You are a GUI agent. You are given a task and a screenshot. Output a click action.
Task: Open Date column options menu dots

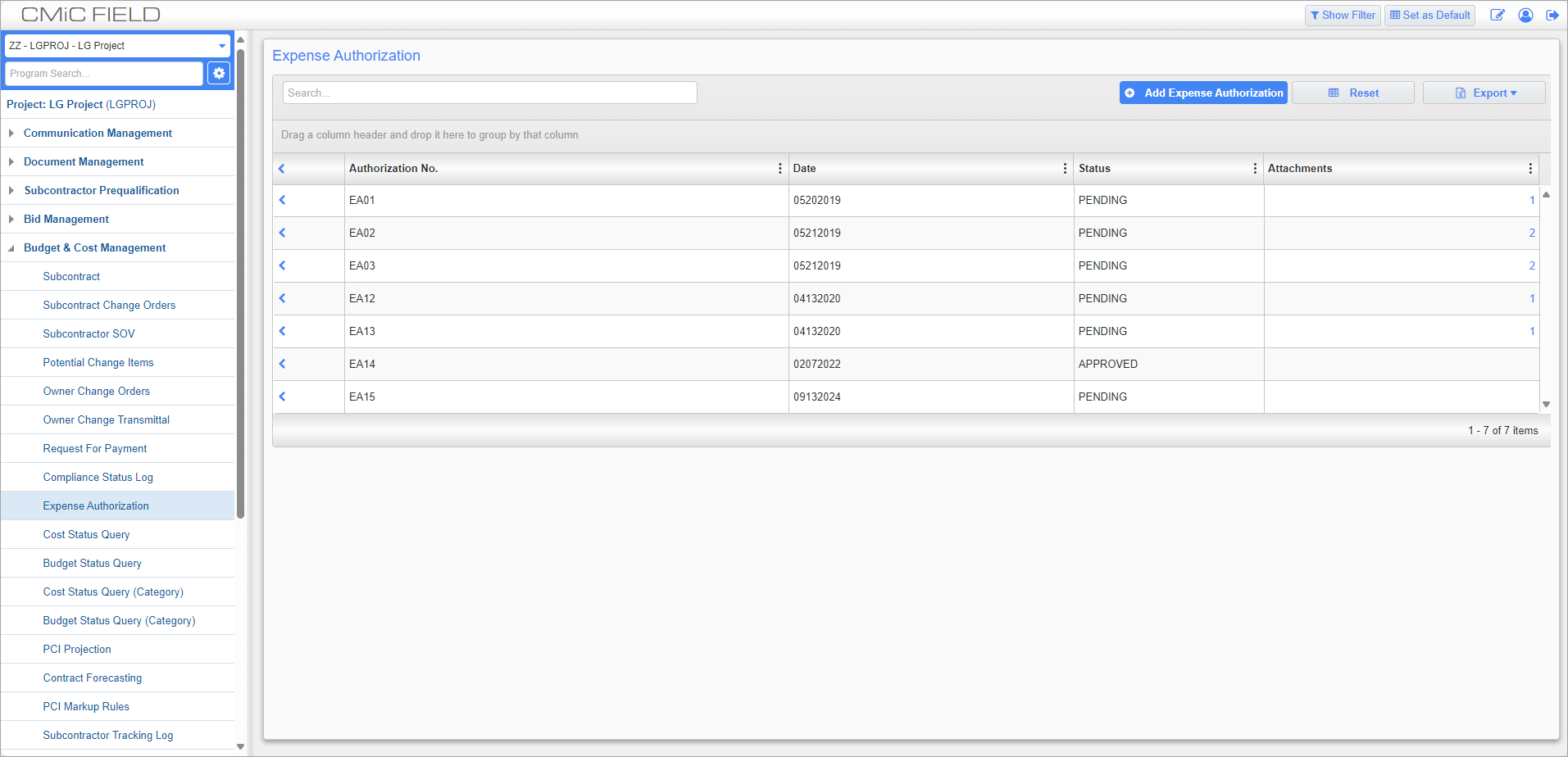[x=1065, y=169]
